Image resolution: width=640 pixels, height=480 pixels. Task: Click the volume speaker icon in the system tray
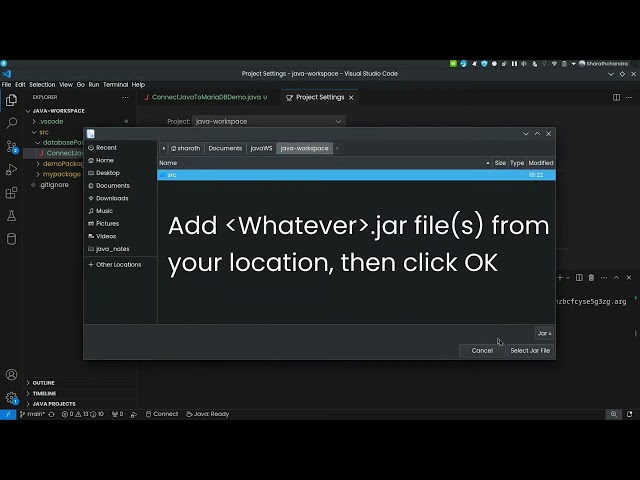[524, 64]
